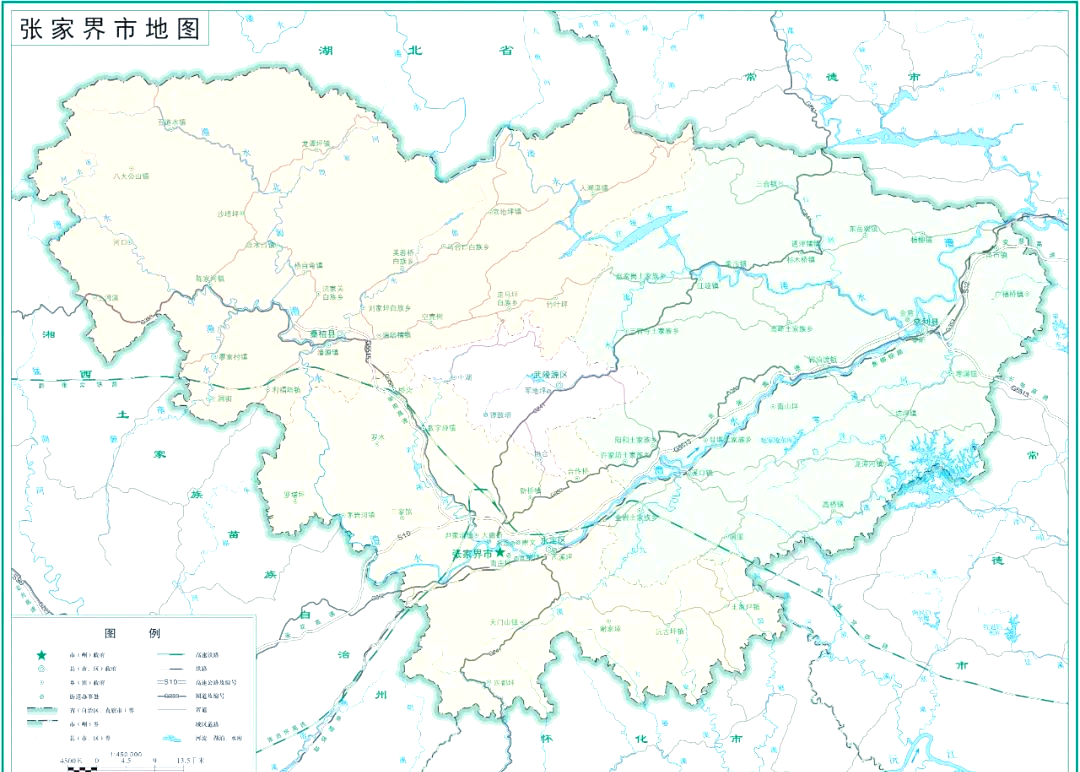Click the town label 通津铺镇
Viewport: 1080px width, 772px height.
point(805,244)
